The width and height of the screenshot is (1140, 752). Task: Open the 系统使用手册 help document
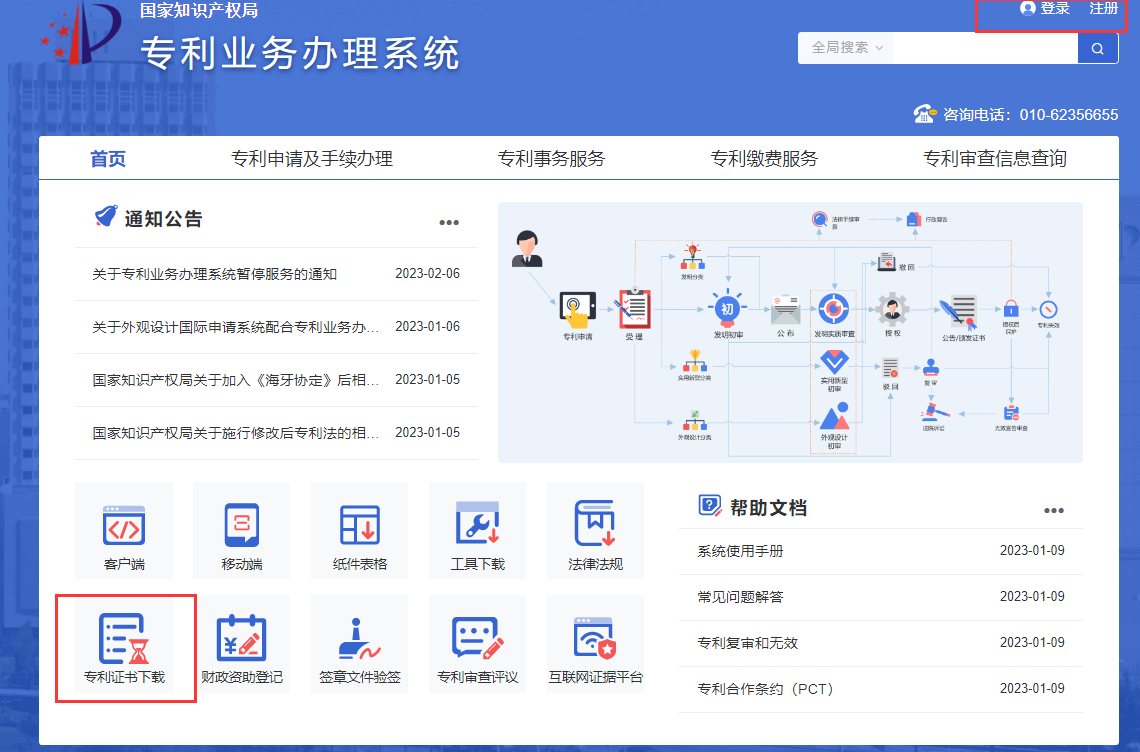pos(740,551)
